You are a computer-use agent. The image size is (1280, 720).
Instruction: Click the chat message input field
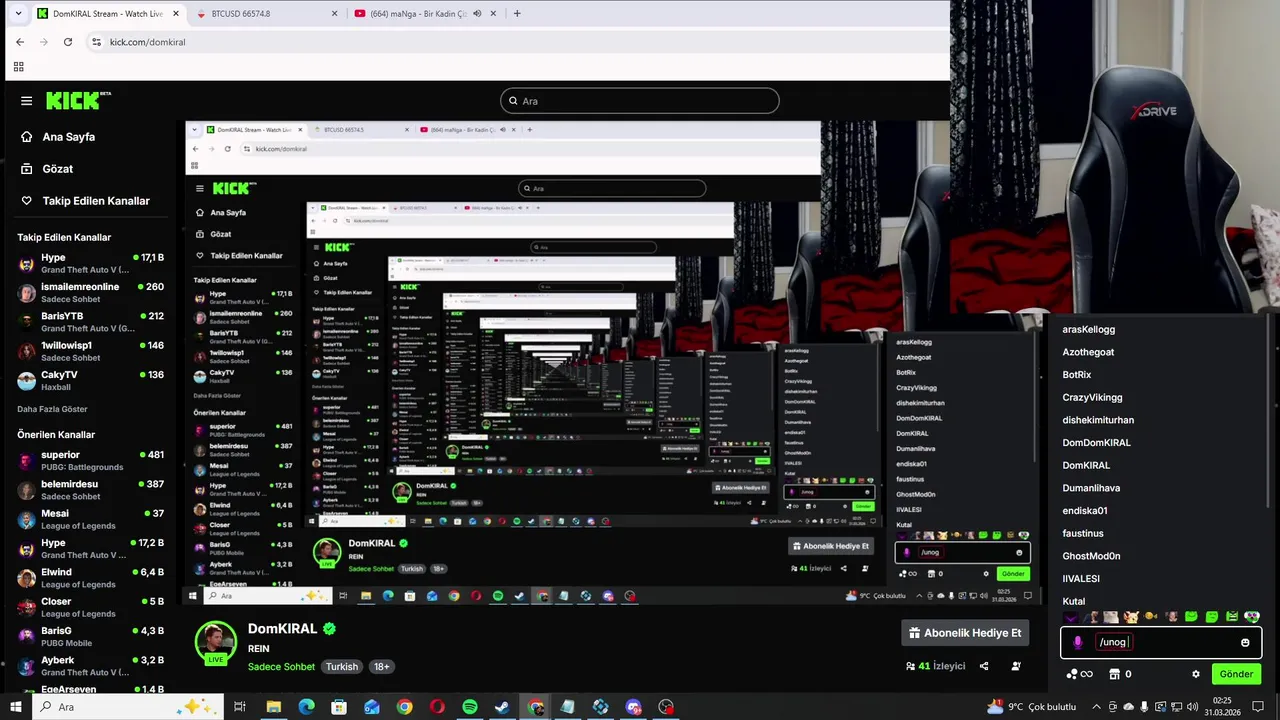click(1160, 643)
